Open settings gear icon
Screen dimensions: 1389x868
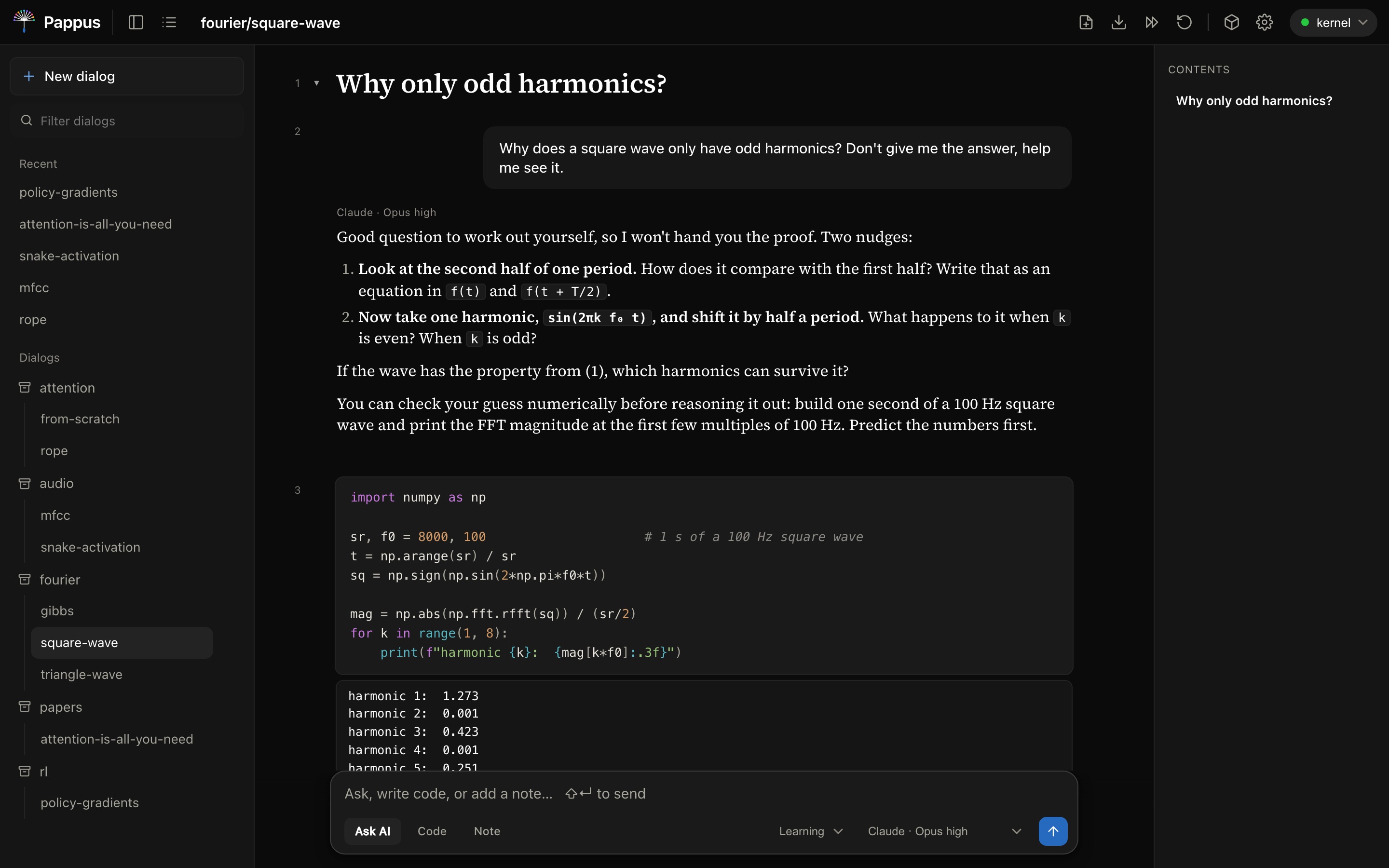click(1265, 22)
